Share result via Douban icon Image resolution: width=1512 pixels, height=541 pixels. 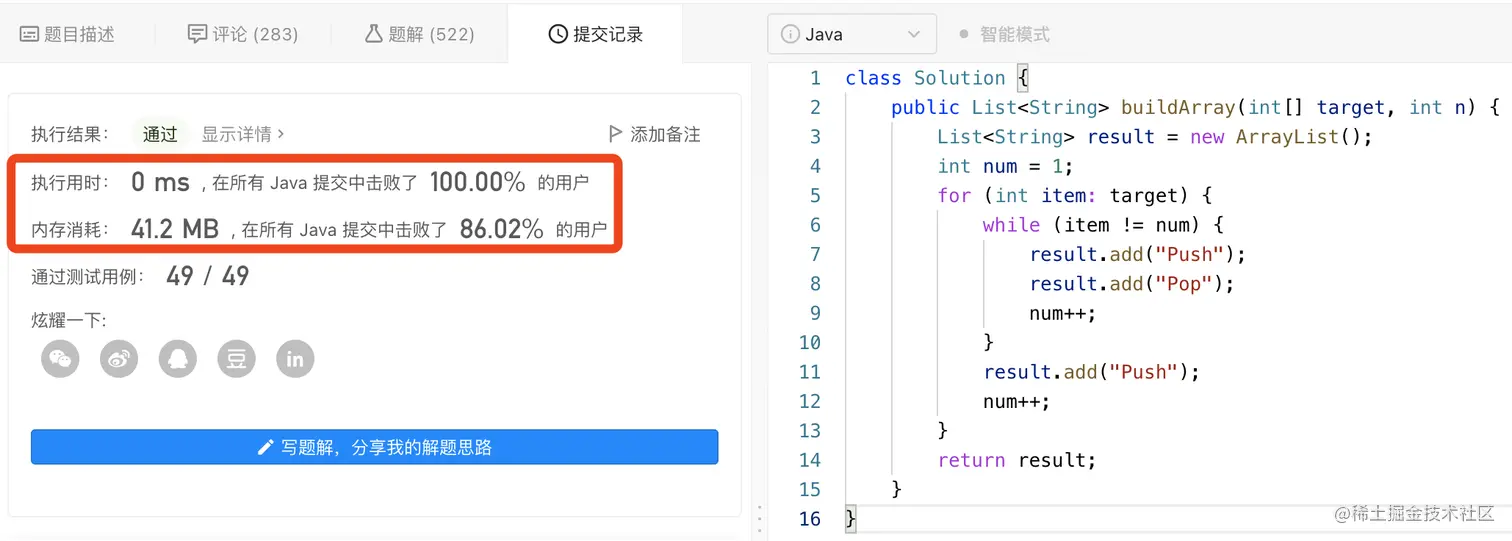(x=236, y=359)
